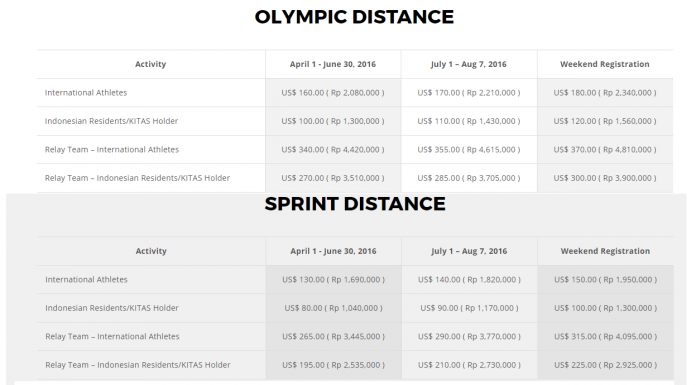Click the Sprint Distance heading
This screenshot has height=385, width=696.
click(x=355, y=204)
